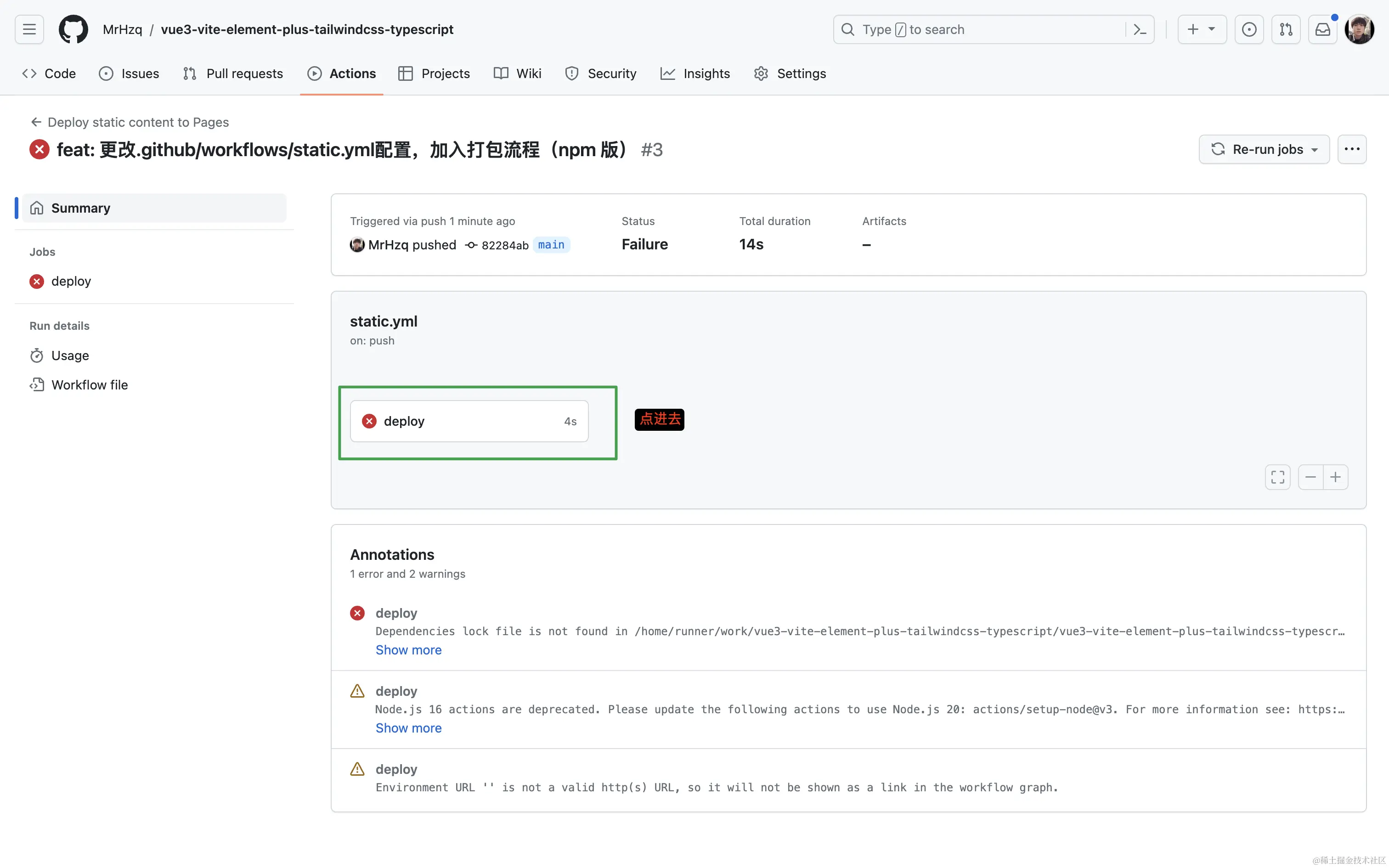
Task: Open pull requests icon in header
Action: tap(1286, 29)
